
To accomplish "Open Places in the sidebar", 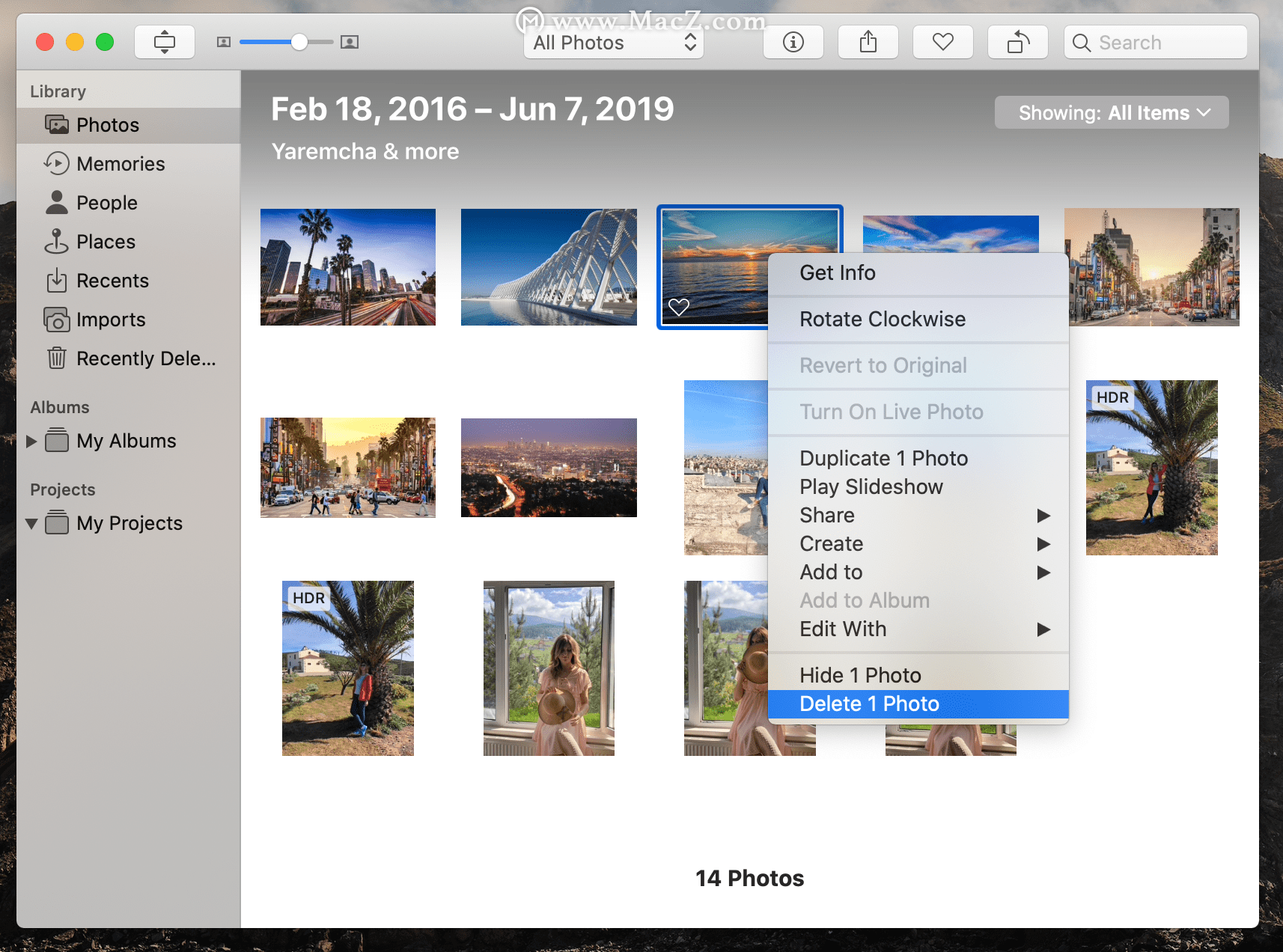I will pos(129,242).
